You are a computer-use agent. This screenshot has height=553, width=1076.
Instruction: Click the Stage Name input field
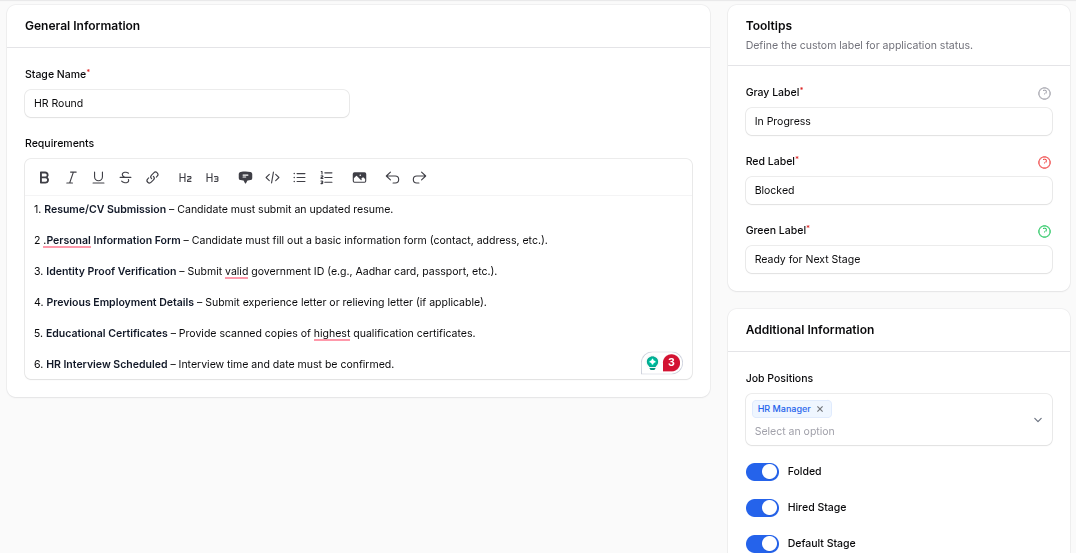coord(187,104)
